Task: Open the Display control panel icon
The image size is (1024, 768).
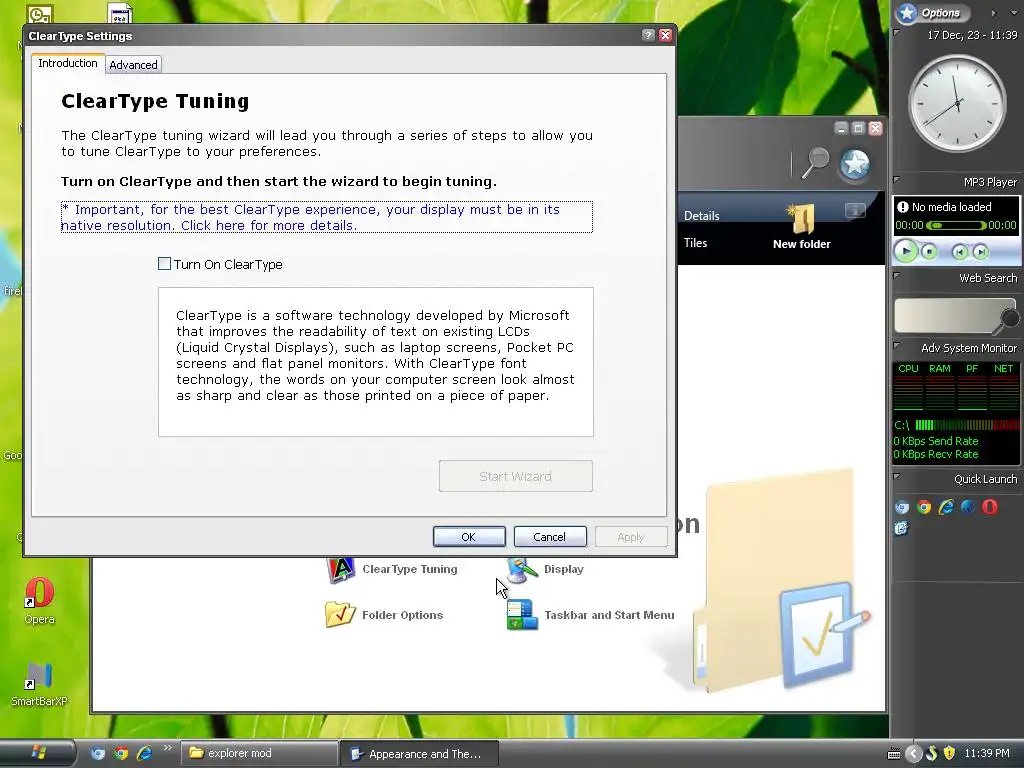Action: (522, 570)
